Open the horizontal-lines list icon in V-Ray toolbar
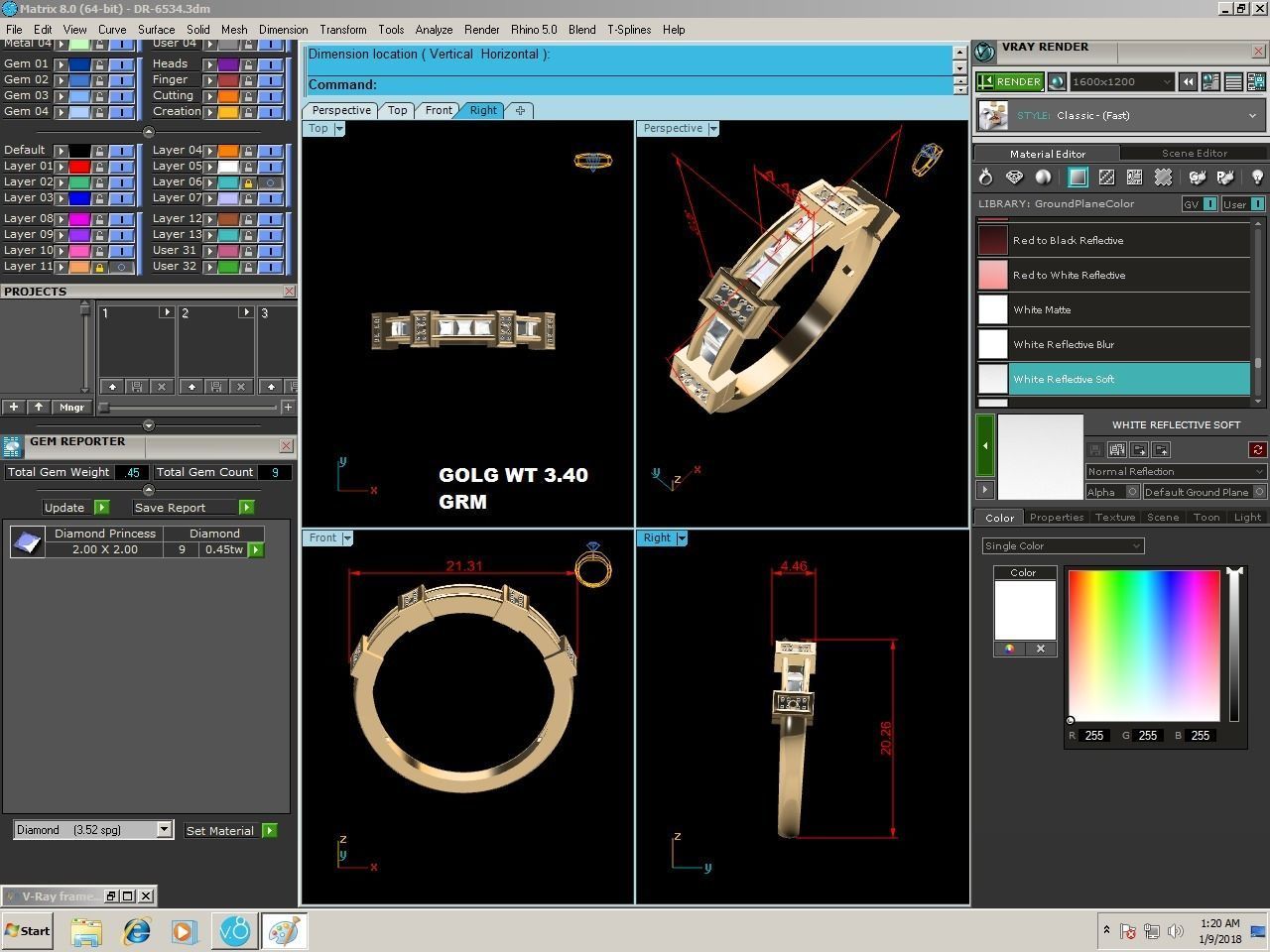1270x952 pixels. (x=1233, y=82)
